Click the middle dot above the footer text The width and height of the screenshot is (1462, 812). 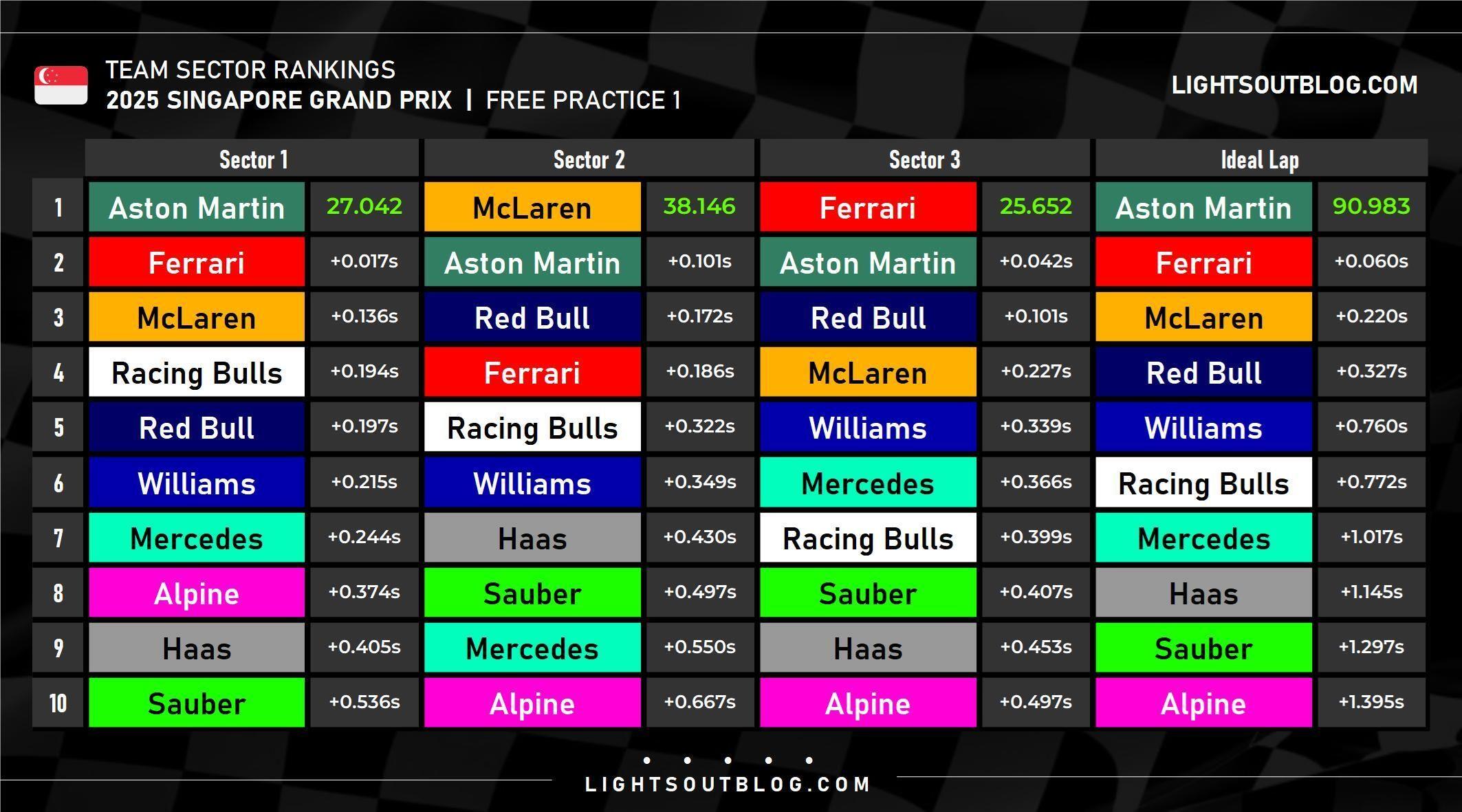click(728, 760)
